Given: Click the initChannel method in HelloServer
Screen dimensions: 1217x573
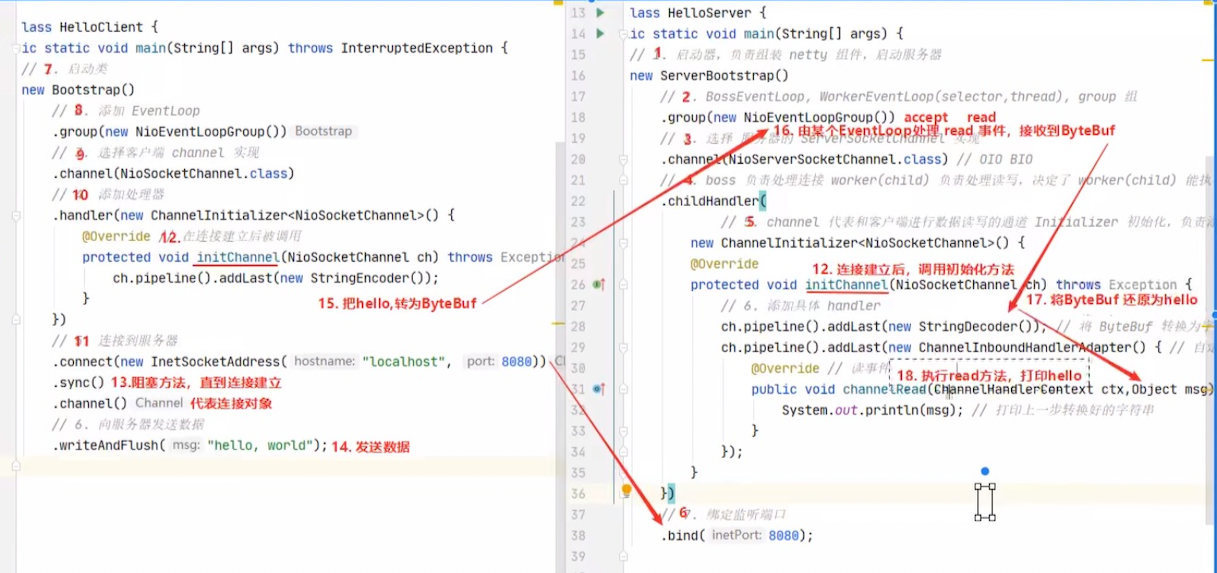Looking at the screenshot, I should point(846,284).
